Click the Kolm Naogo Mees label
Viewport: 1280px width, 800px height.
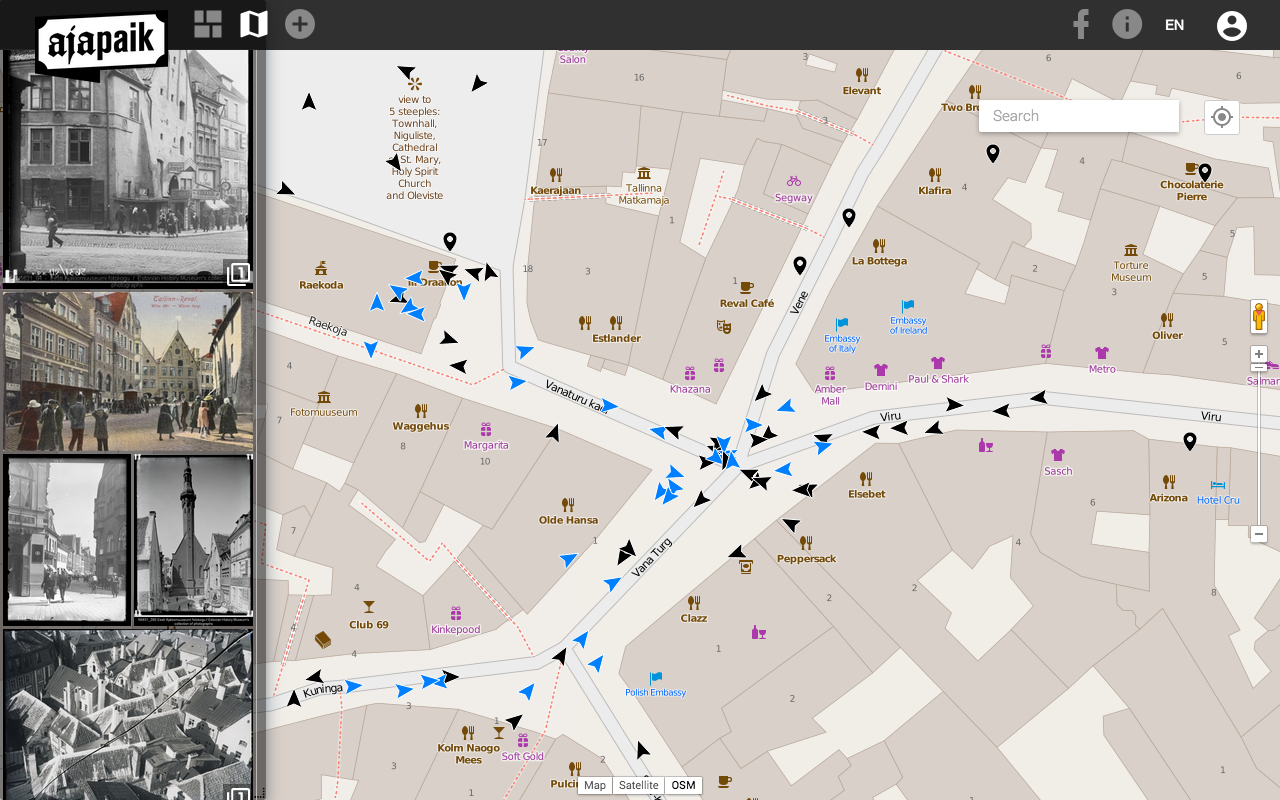pos(469,754)
